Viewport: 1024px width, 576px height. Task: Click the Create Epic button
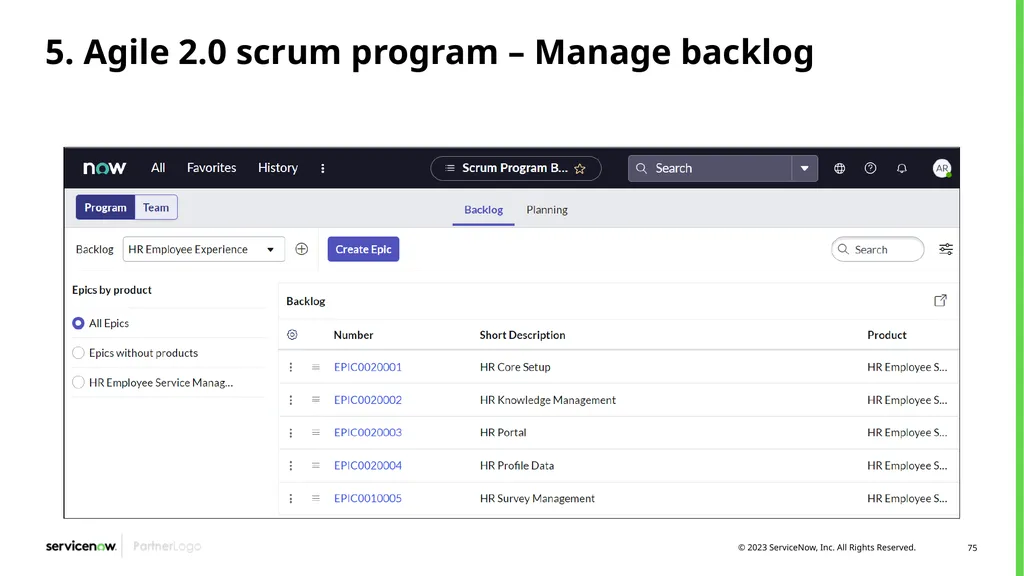point(363,249)
